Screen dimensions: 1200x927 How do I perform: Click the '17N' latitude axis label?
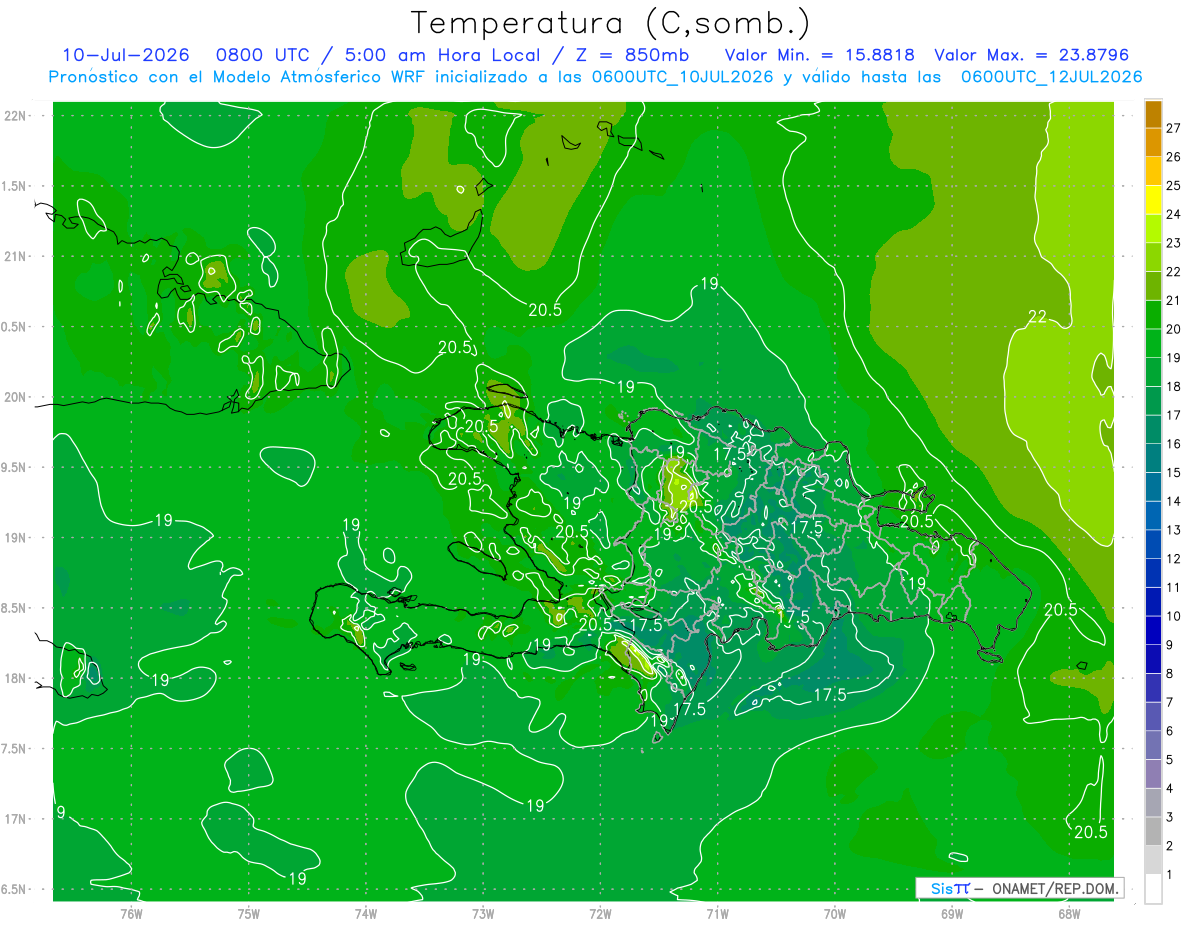coord(15,819)
